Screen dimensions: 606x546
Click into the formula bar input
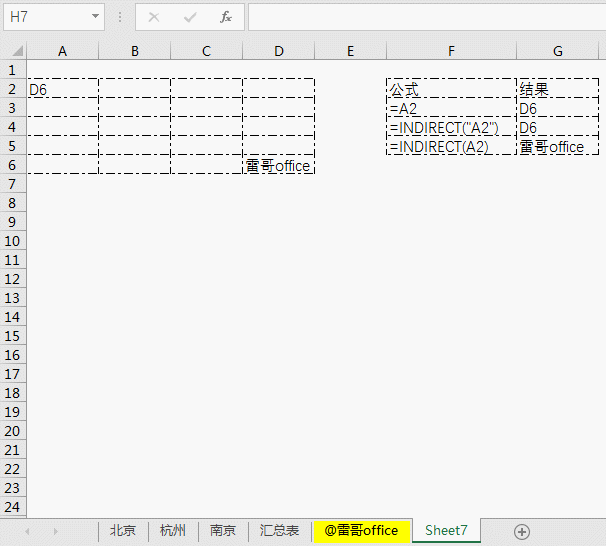coord(427,17)
